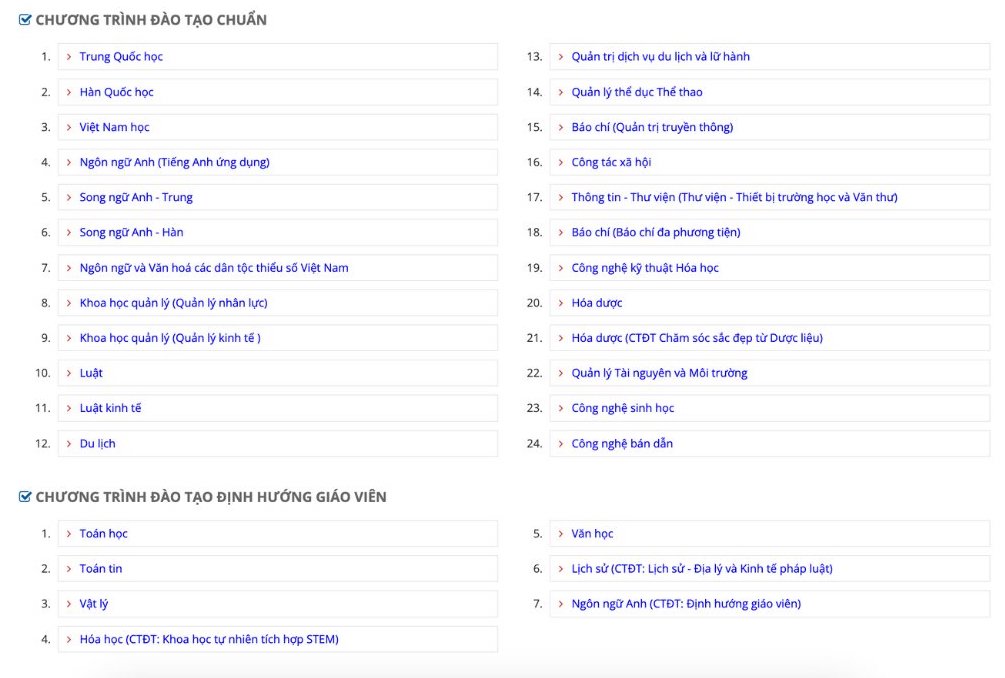Image resolution: width=1005 pixels, height=678 pixels.
Task: Open Báo chí (Quản trị truyền thông) link
Action: click(652, 127)
